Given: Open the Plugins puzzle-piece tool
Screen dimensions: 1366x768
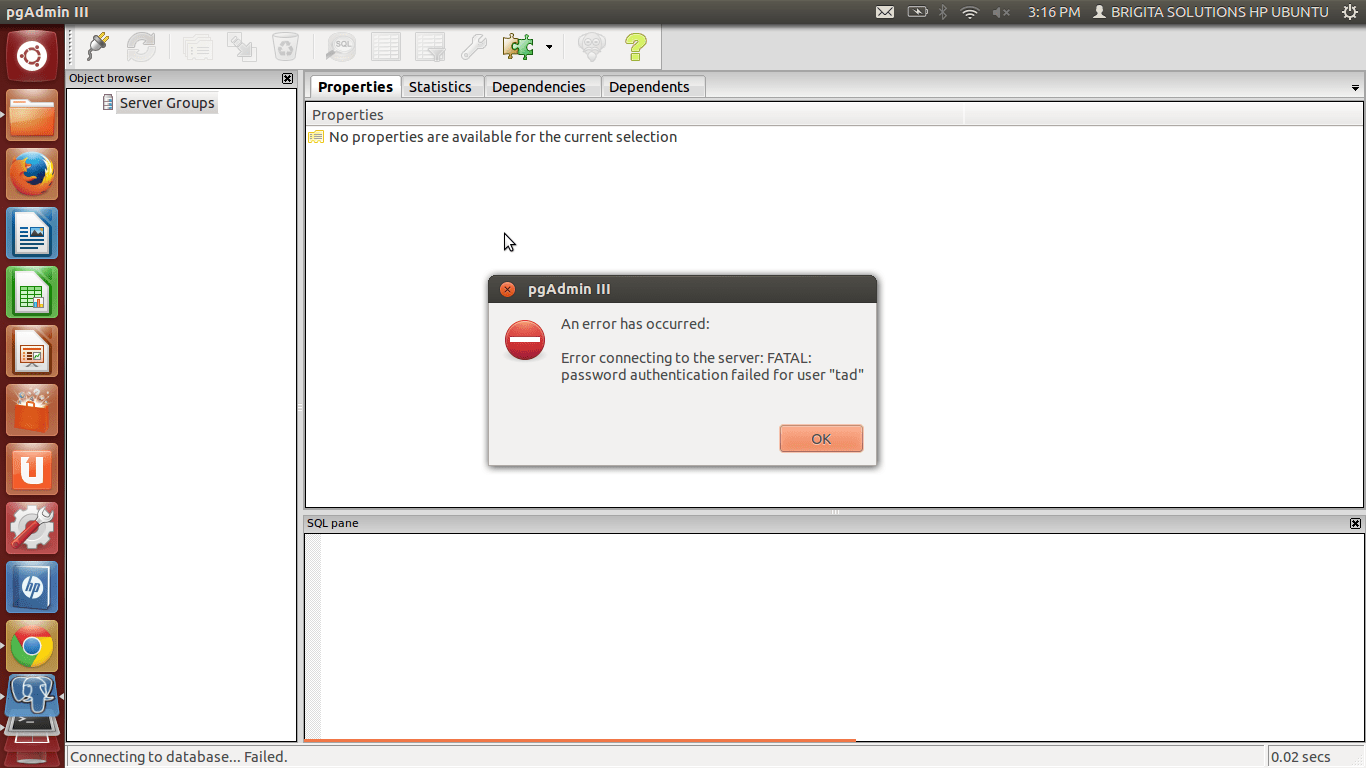Looking at the screenshot, I should pyautogui.click(x=518, y=47).
